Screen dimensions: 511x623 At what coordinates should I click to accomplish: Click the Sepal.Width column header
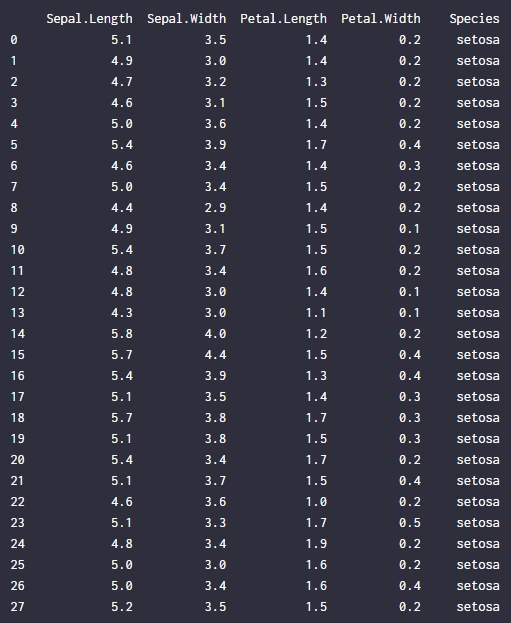click(186, 19)
